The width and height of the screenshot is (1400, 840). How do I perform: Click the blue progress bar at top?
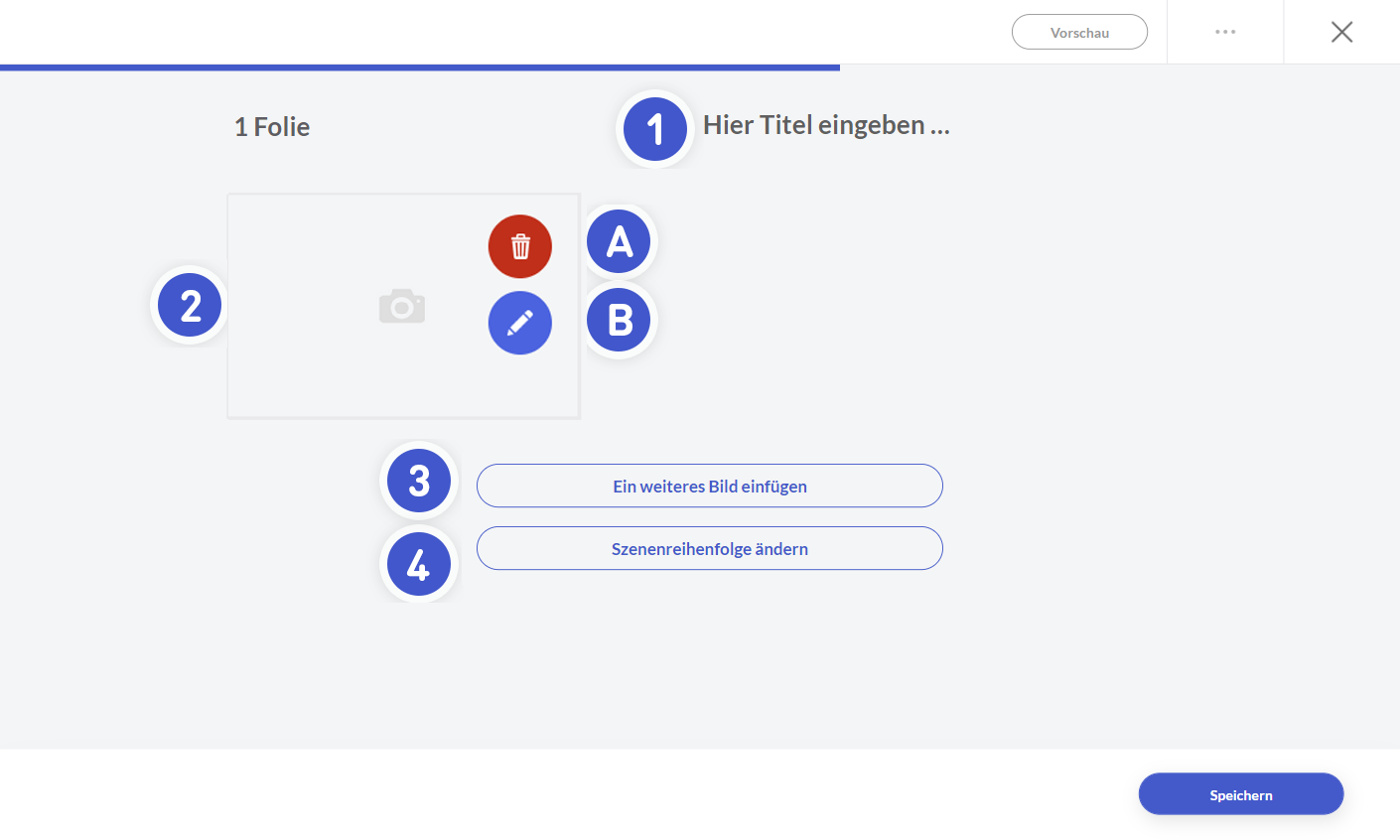click(x=419, y=68)
